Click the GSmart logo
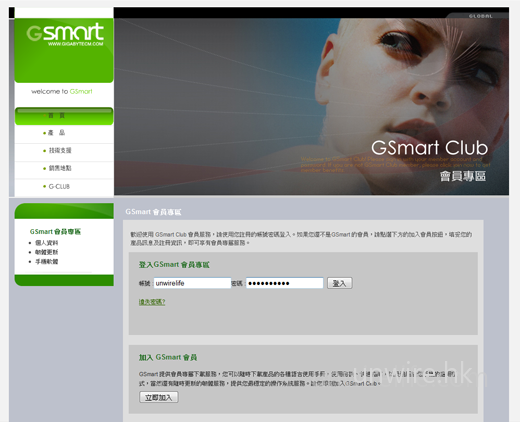The height and width of the screenshot is (422, 520). coord(65,34)
